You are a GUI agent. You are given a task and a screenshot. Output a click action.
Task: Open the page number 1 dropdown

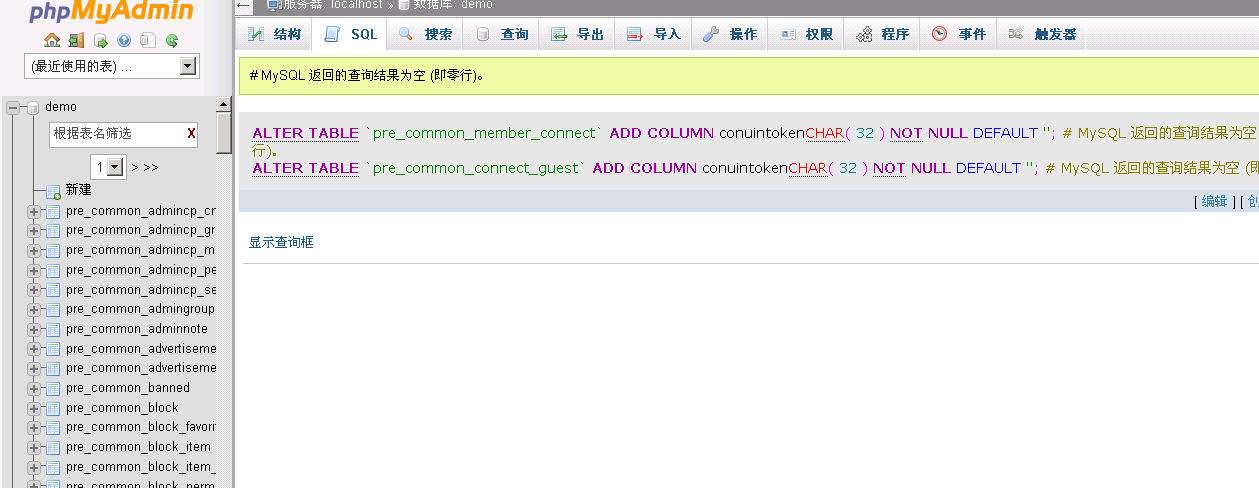click(108, 167)
